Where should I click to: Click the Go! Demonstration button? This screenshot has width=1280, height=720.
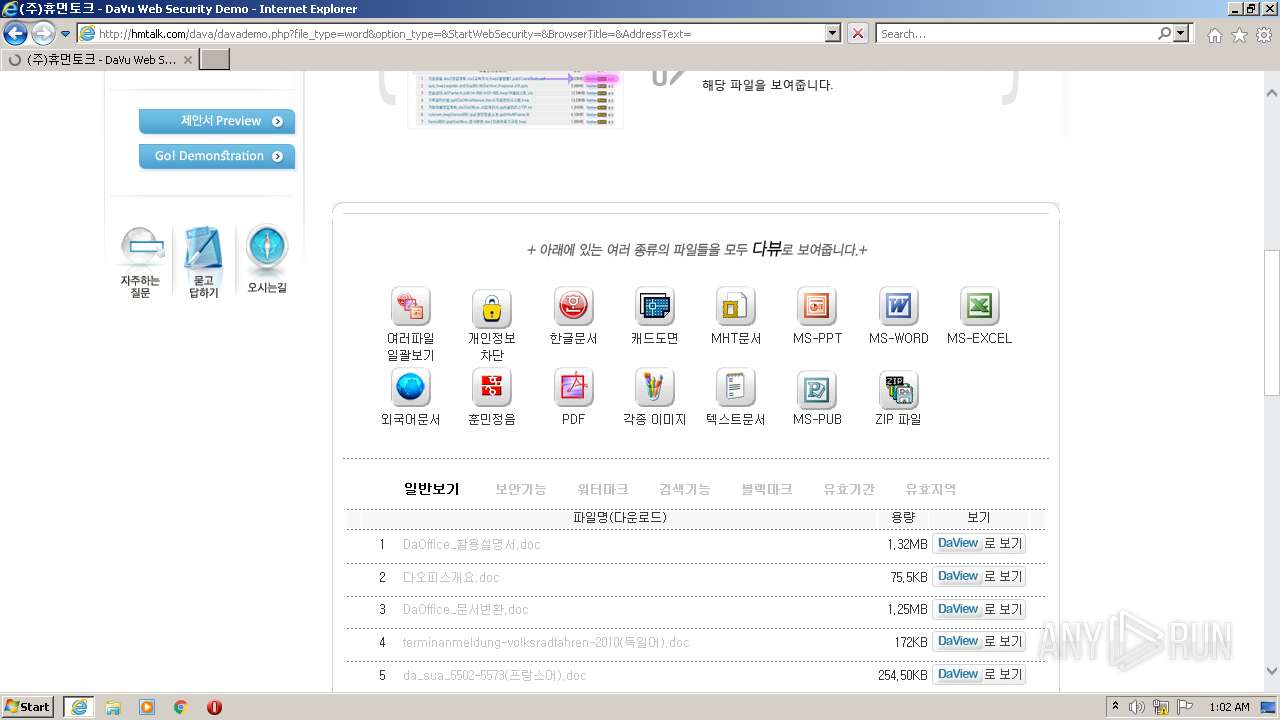pos(217,156)
